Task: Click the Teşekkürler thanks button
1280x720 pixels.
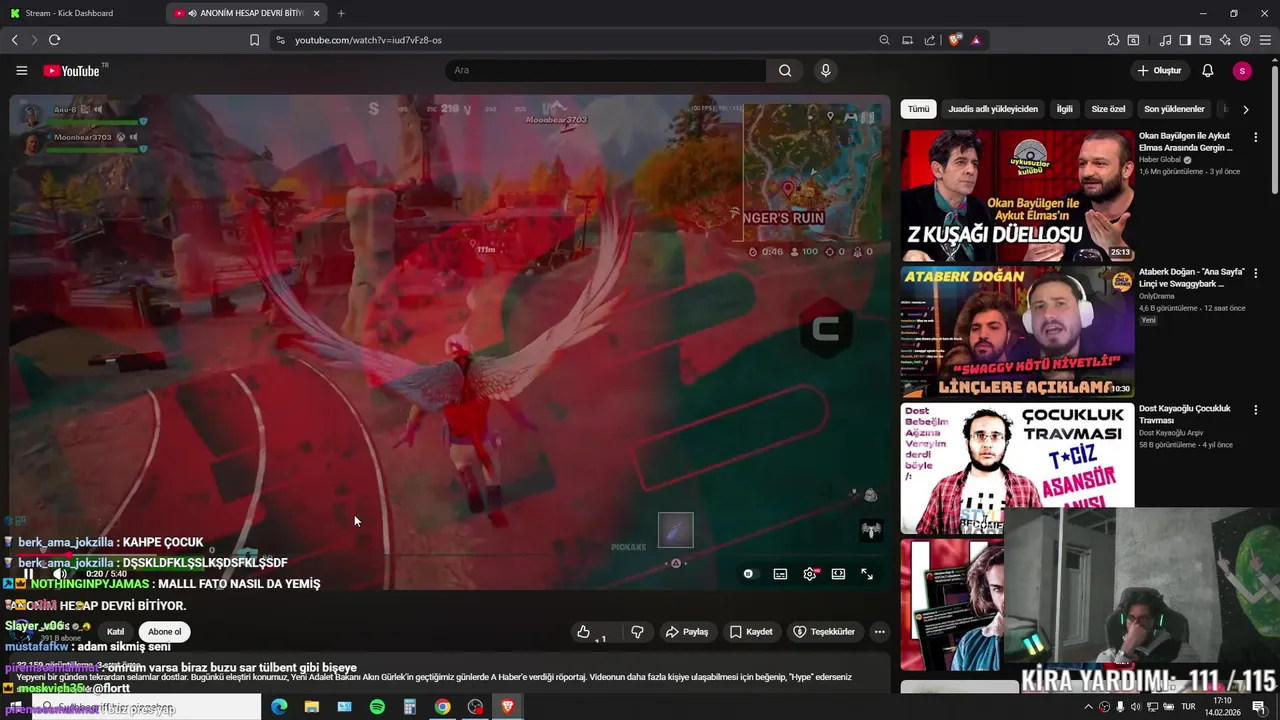Action: (x=825, y=632)
